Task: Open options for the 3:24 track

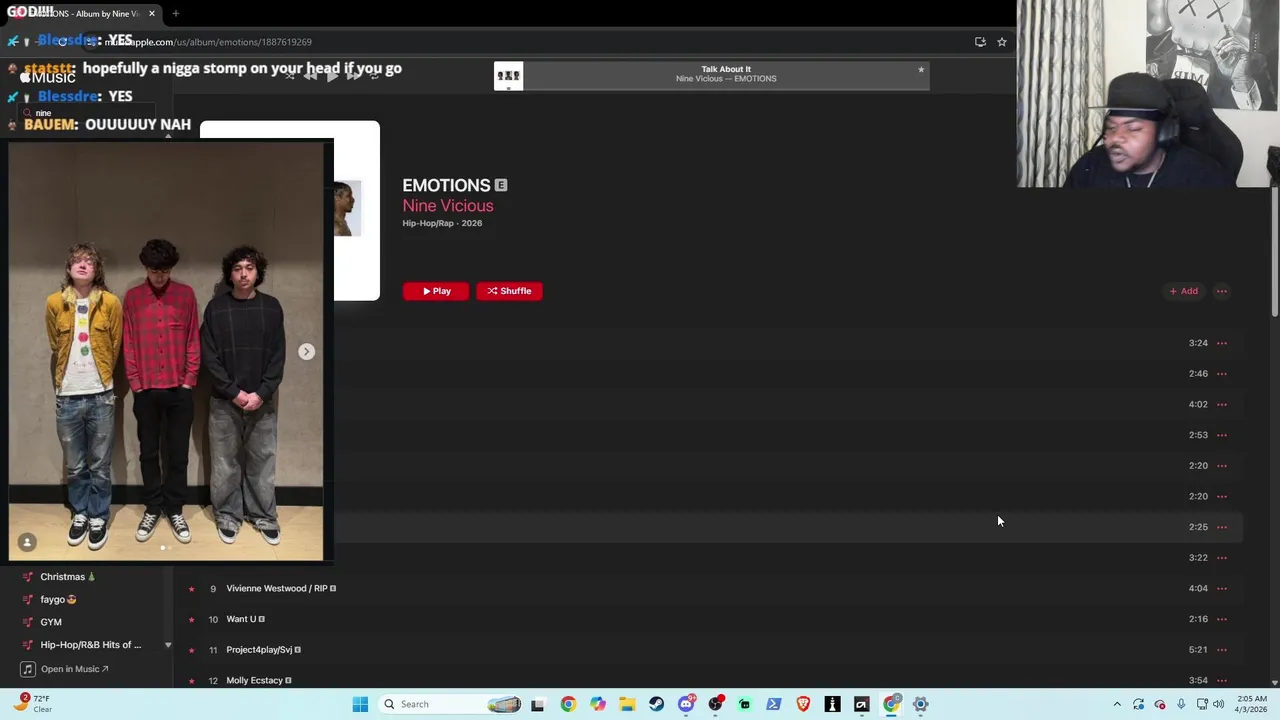Action: coord(1222,343)
